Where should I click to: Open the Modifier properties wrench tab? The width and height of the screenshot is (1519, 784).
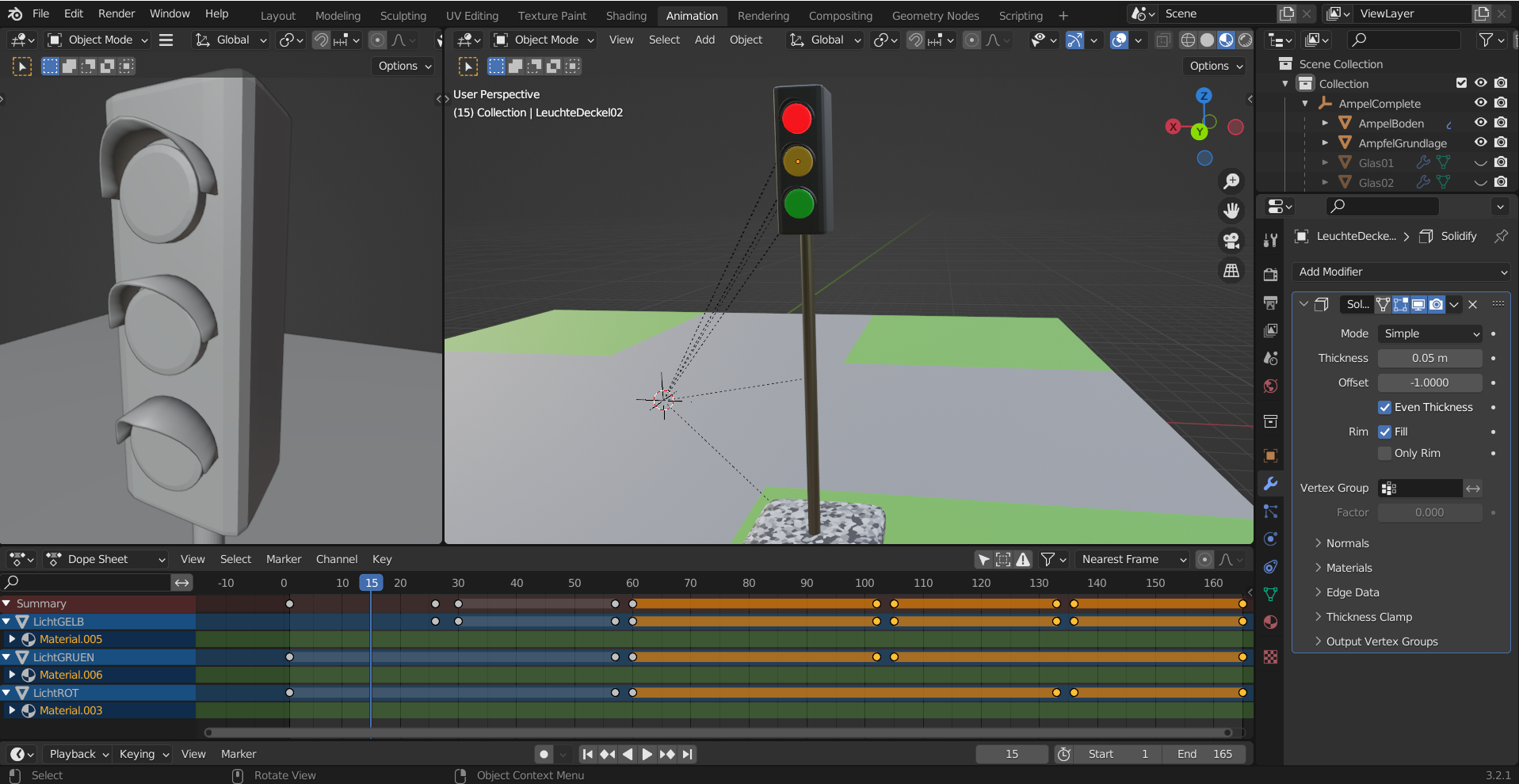[1271, 484]
